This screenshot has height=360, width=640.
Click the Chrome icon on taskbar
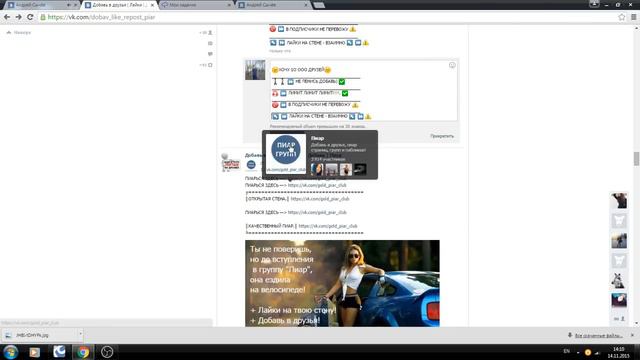[x=83, y=352]
